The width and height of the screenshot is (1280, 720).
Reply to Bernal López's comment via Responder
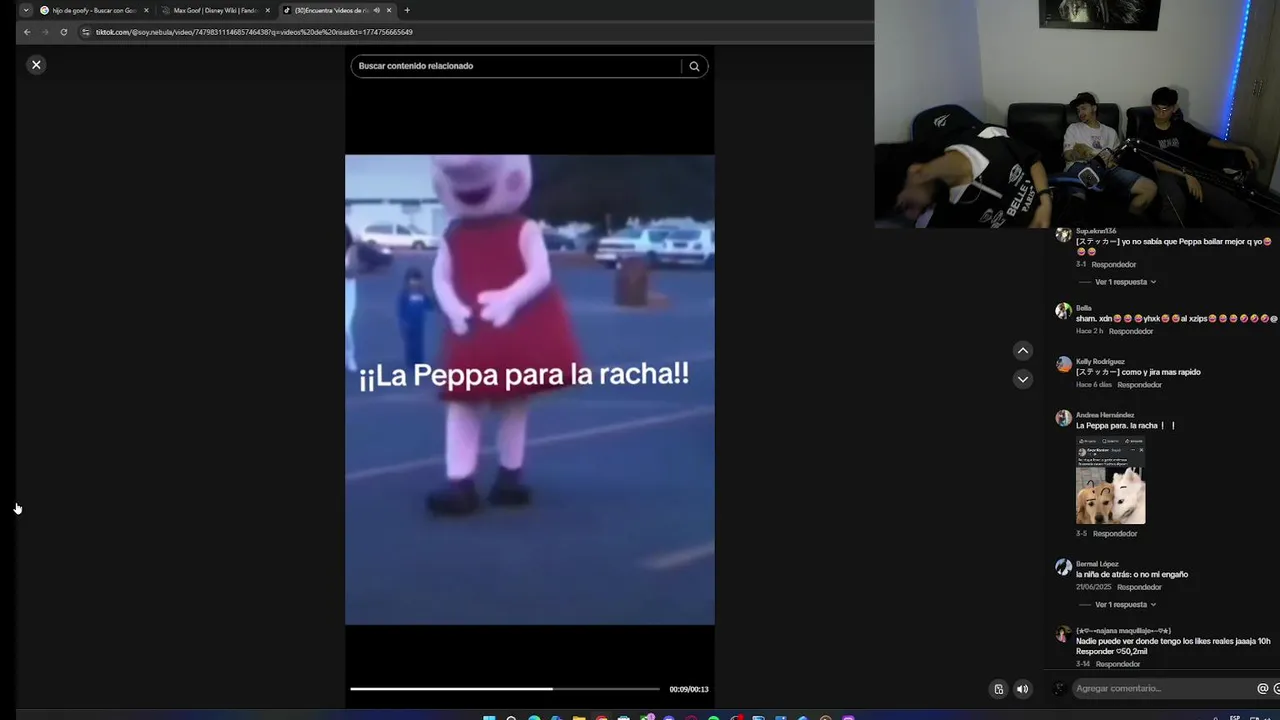(x=1139, y=587)
